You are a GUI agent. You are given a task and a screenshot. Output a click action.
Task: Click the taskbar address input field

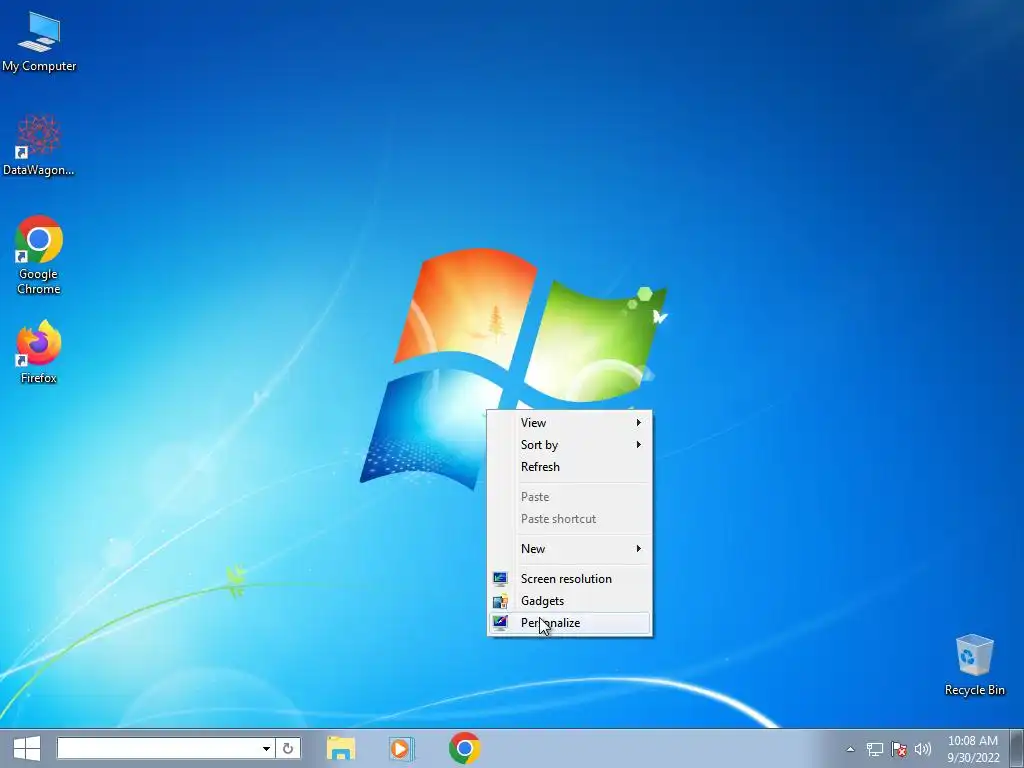(x=157, y=748)
